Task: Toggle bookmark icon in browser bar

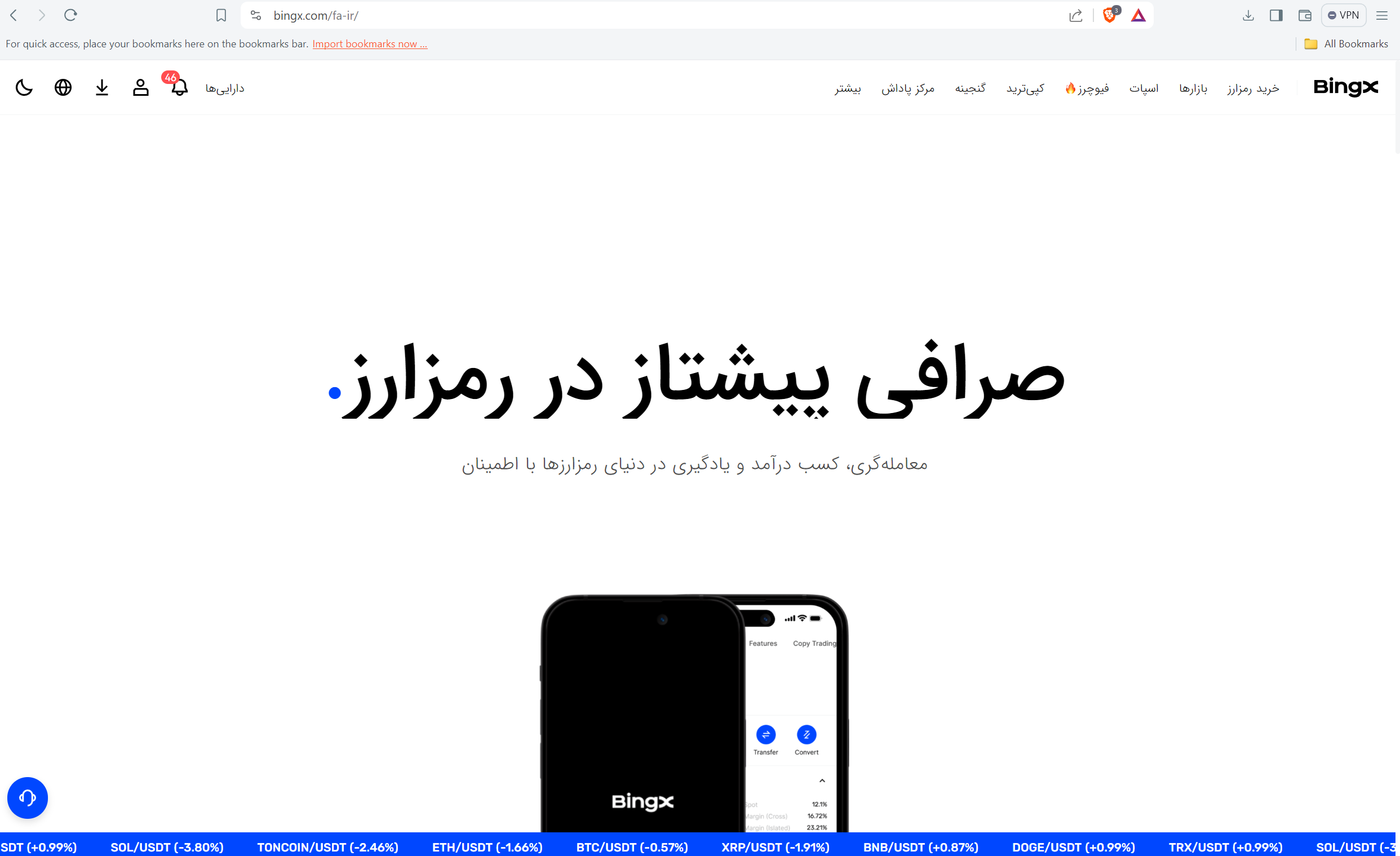Action: pos(221,15)
